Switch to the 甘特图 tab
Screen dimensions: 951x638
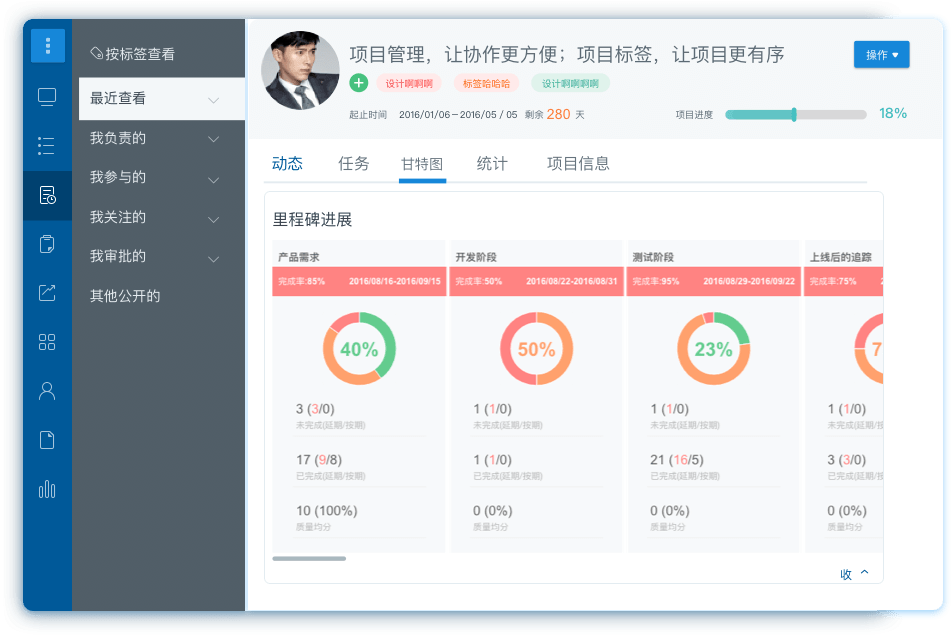(422, 164)
